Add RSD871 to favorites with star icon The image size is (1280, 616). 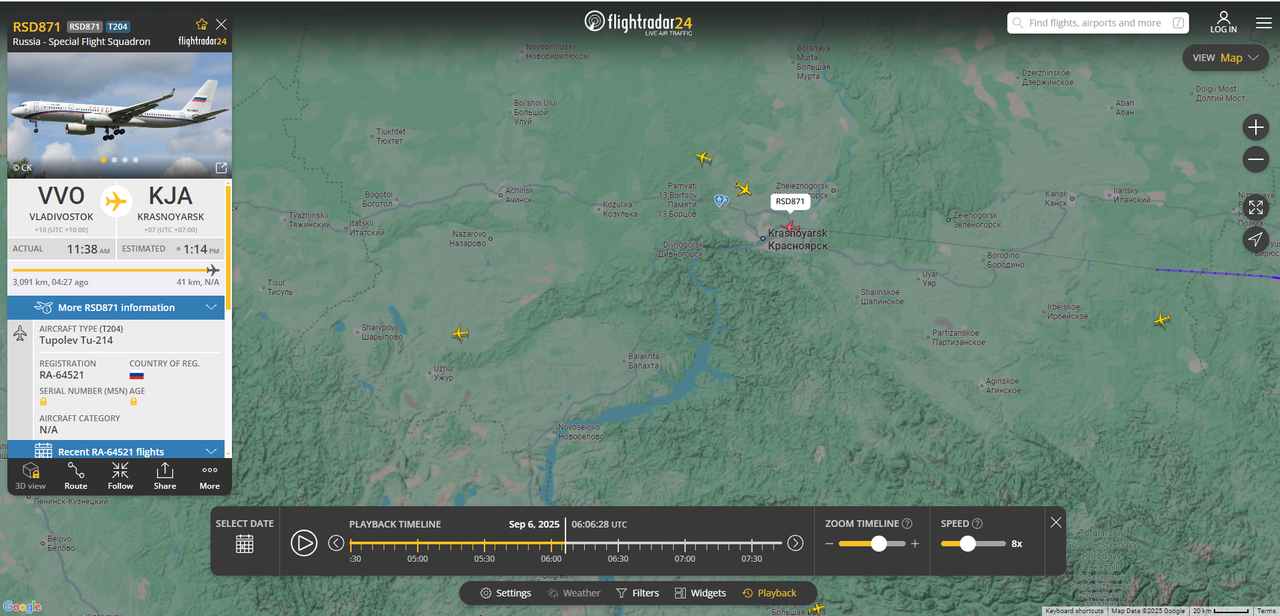coord(202,24)
